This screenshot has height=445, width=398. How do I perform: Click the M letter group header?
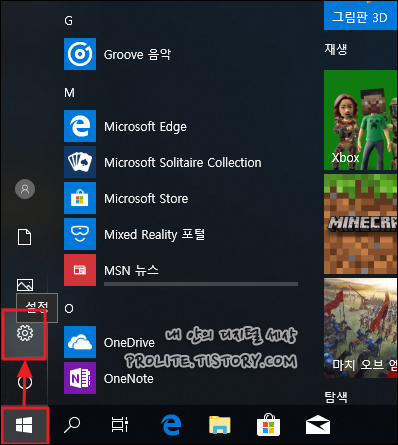pos(69,93)
